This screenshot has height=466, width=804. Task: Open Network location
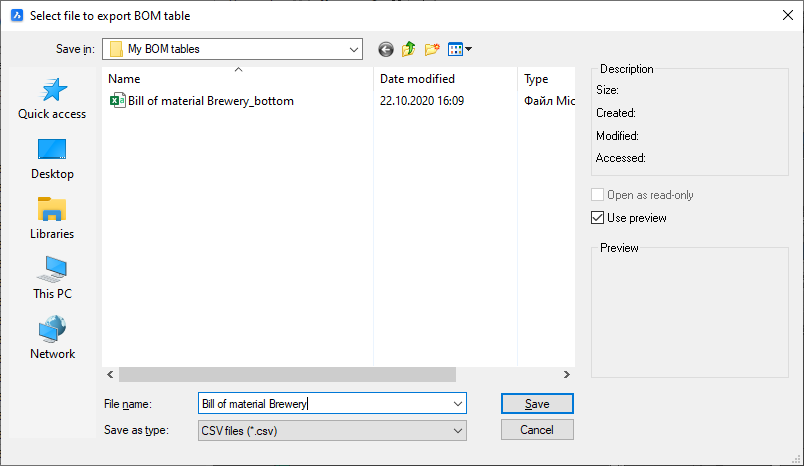coord(52,339)
